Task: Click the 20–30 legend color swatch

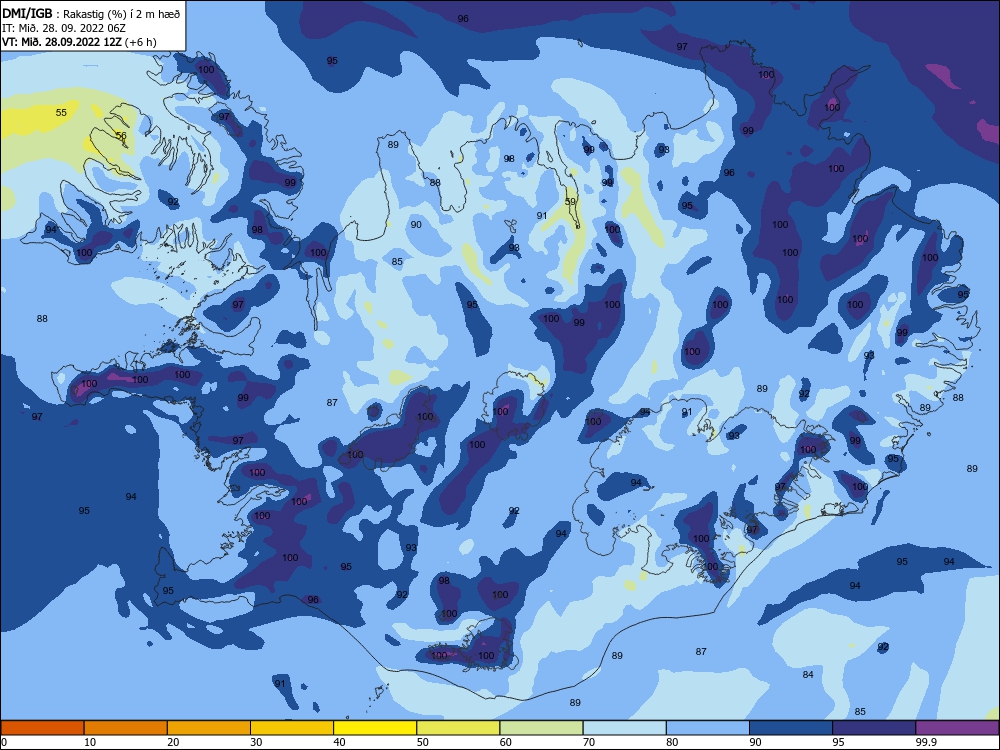Action: point(209,728)
